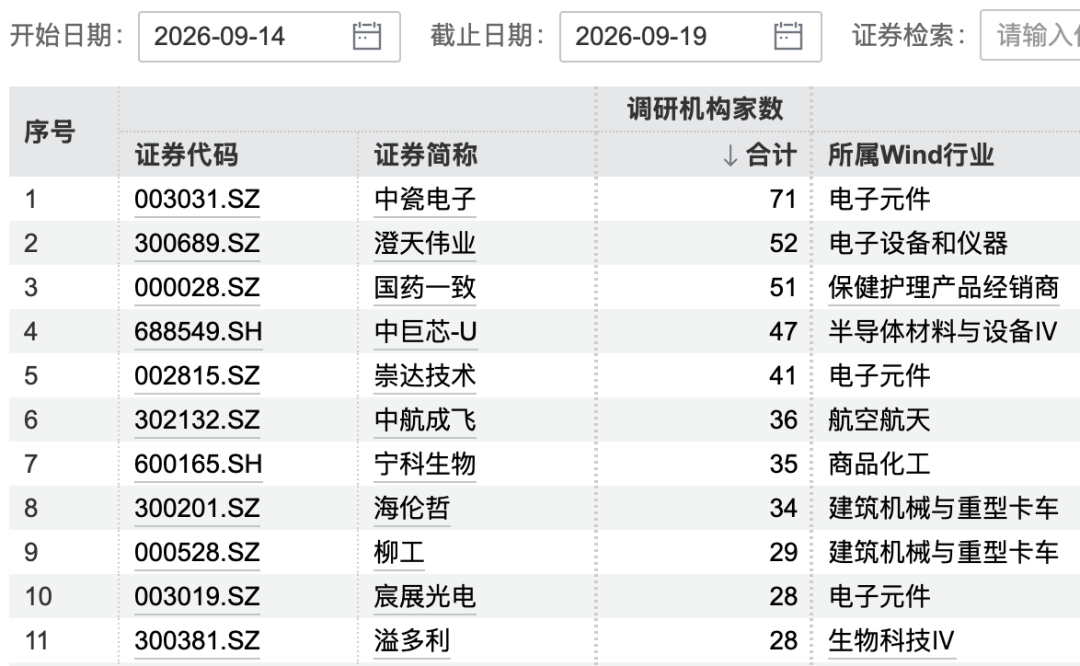Open the 柳工 security link
Screen dimensions: 1080x666
(399, 552)
